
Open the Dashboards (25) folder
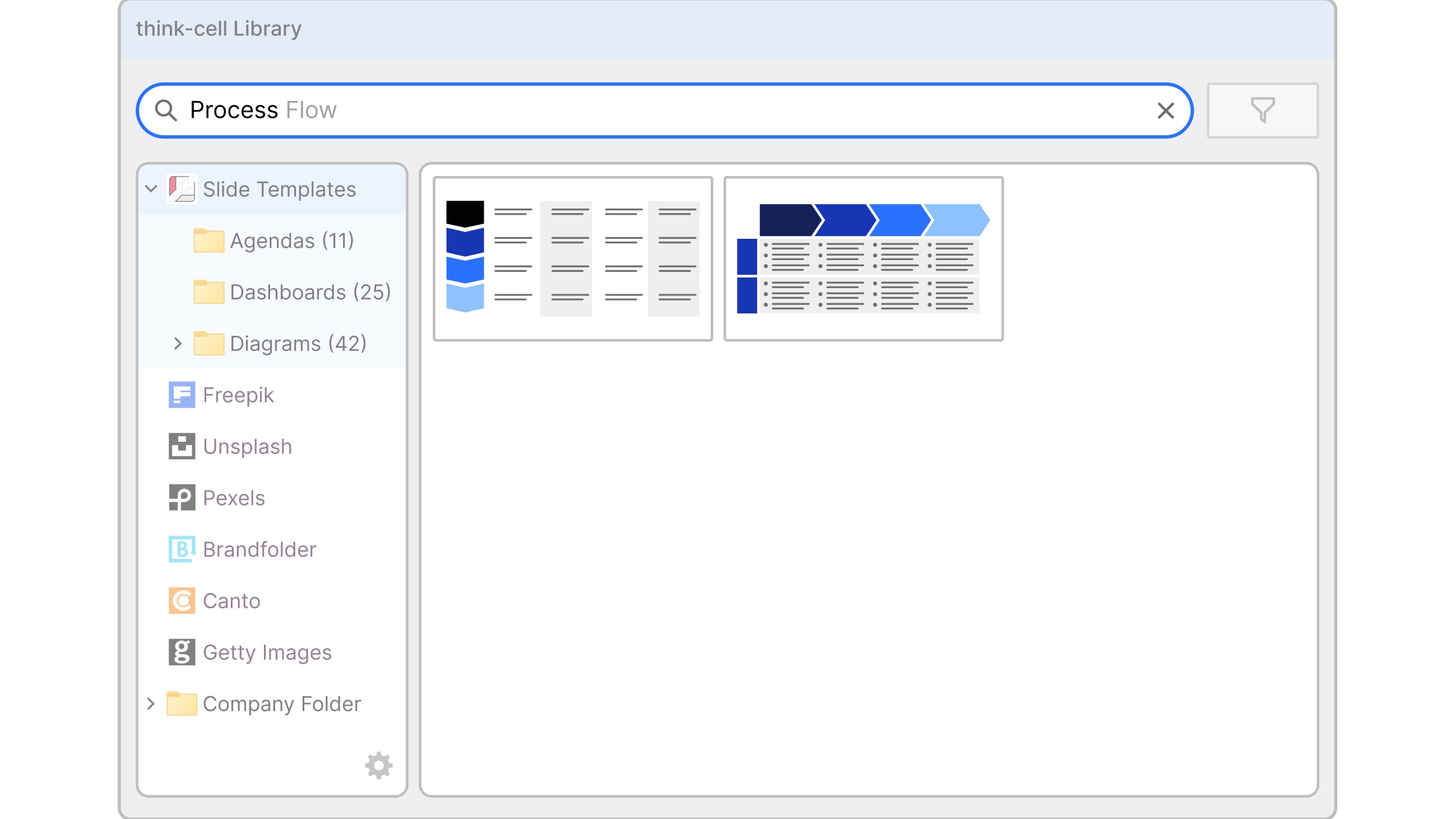pos(310,291)
